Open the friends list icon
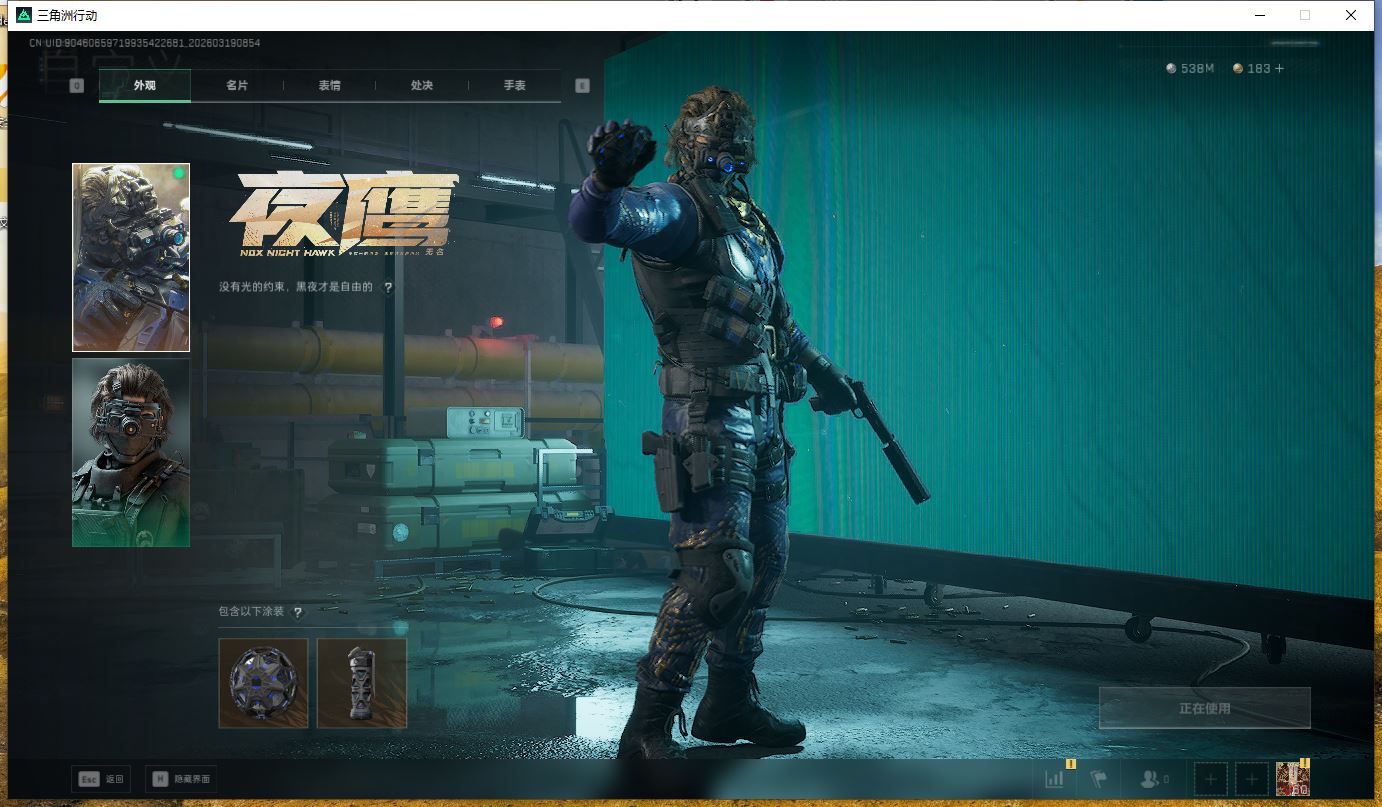Viewport: 1382px width, 807px height. coord(1153,779)
